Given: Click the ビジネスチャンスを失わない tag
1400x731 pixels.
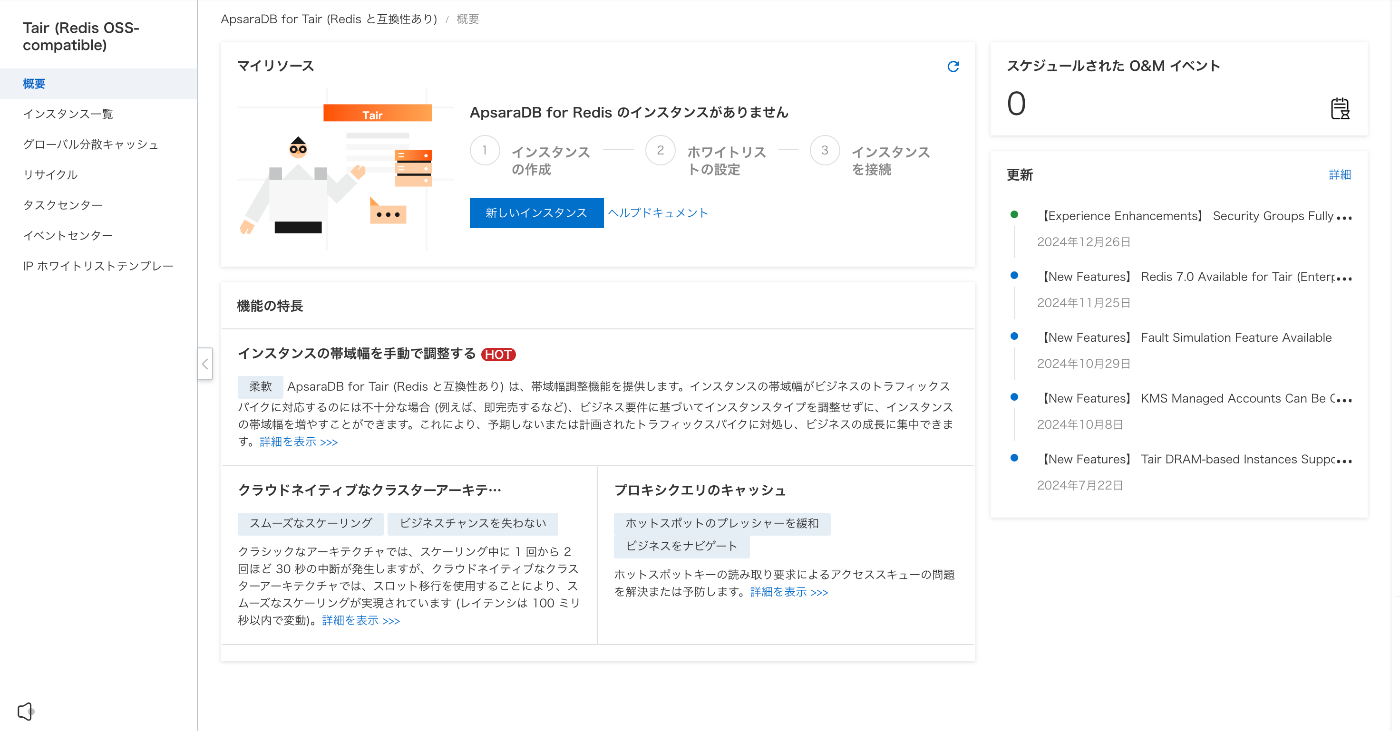Looking at the screenshot, I should (473, 524).
